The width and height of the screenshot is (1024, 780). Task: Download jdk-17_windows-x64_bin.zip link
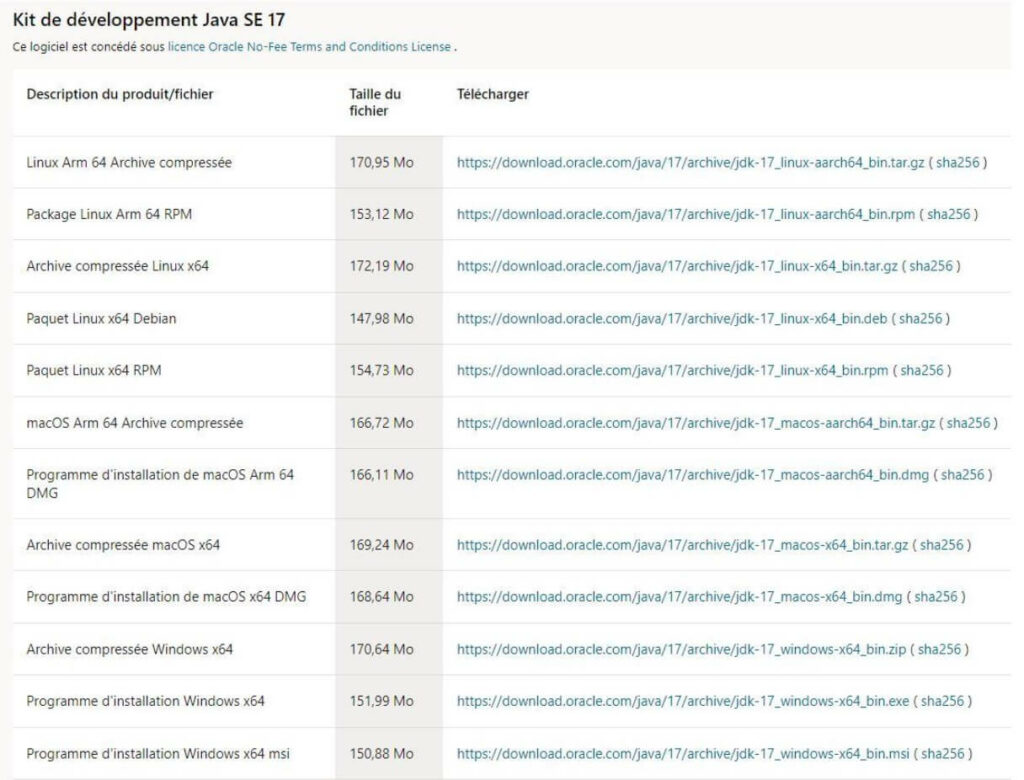682,649
